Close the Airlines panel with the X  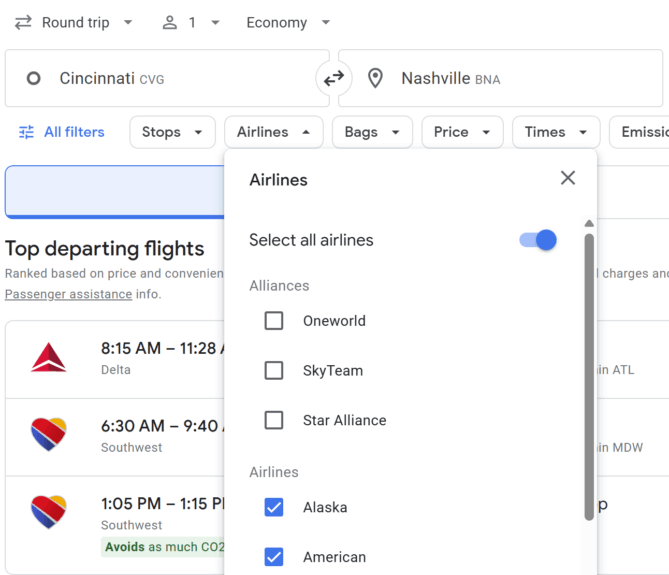click(568, 178)
